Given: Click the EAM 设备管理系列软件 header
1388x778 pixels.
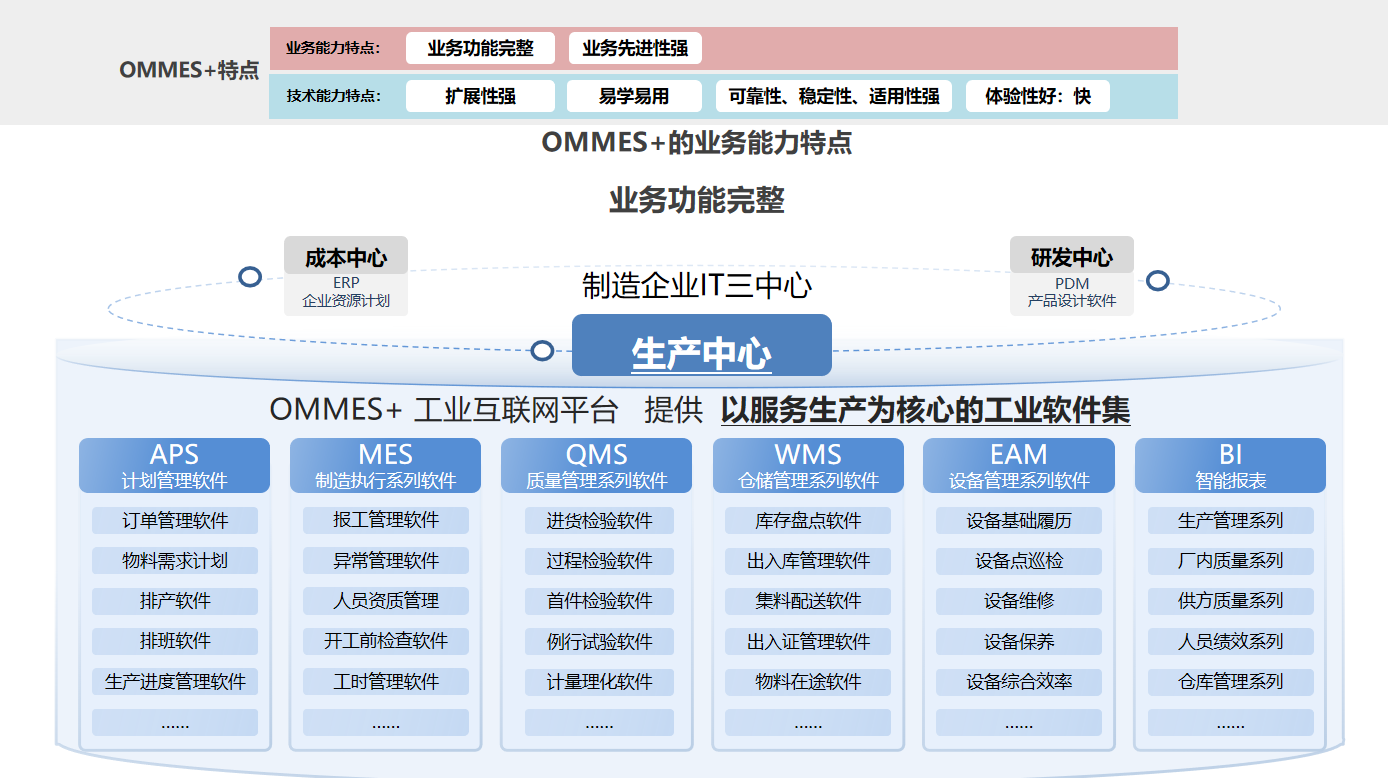Looking at the screenshot, I should pos(1019,466).
